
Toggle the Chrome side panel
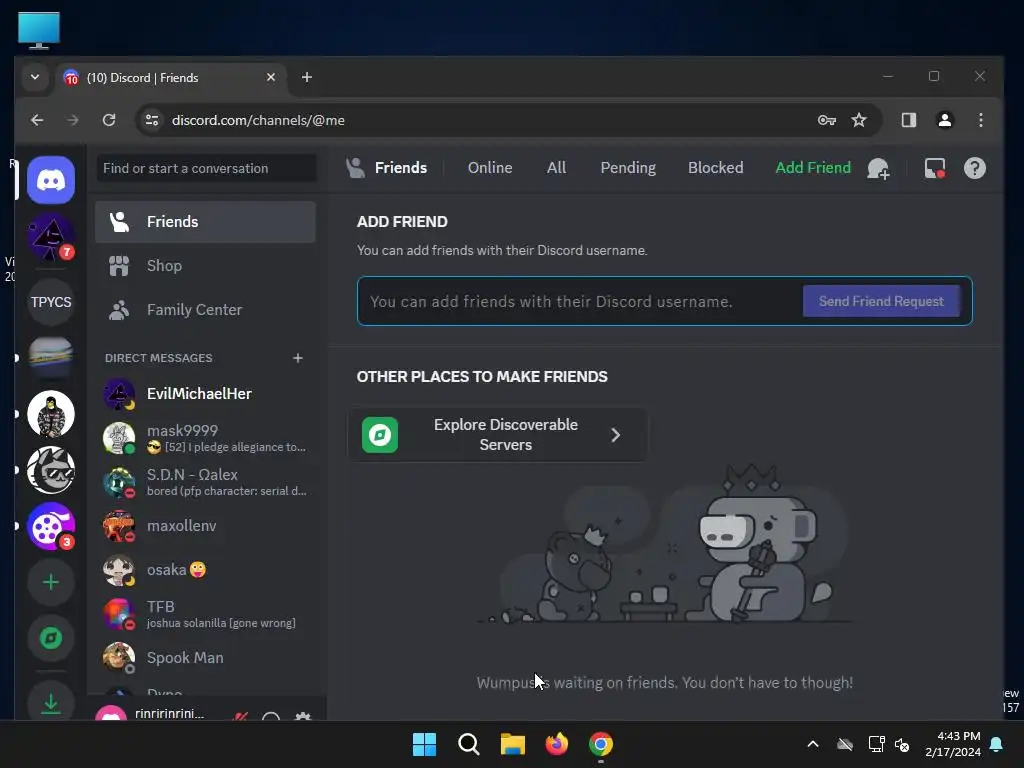(908, 120)
